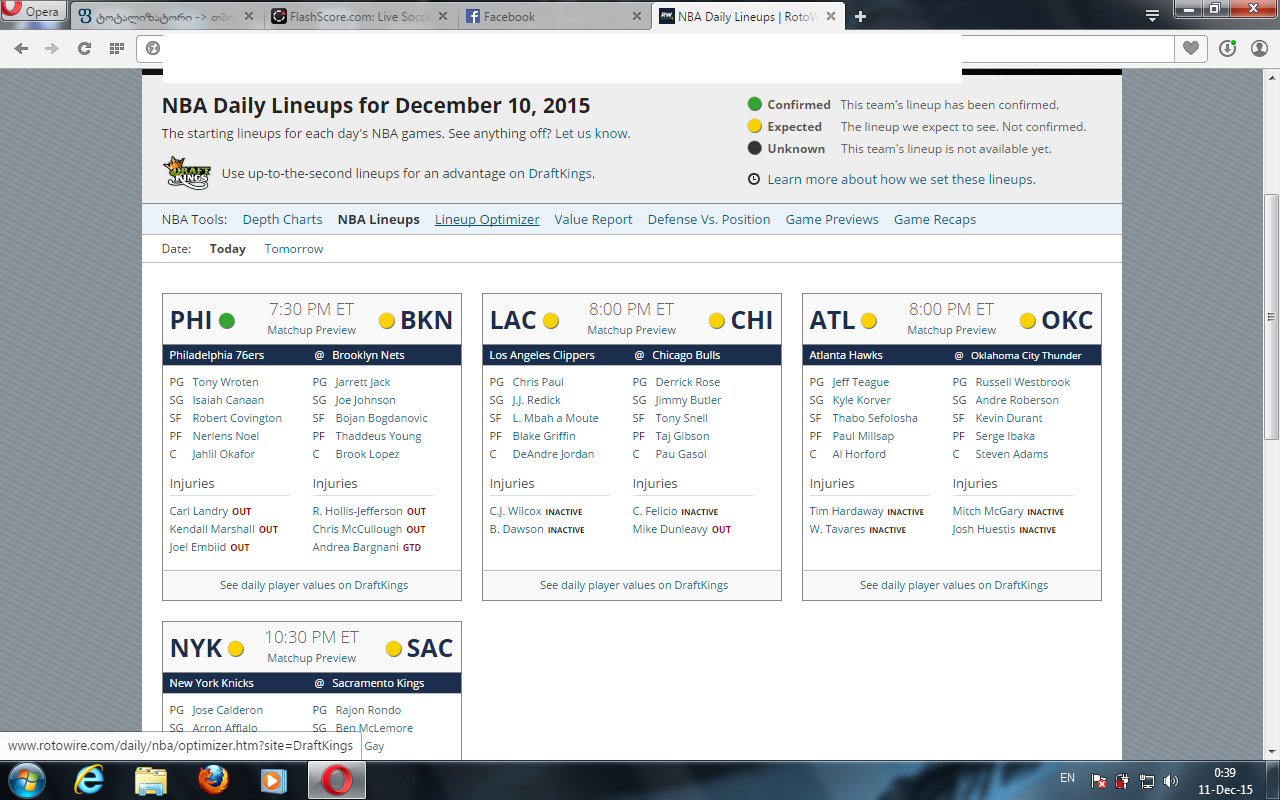Select the NBA Lineups tool
The width and height of the screenshot is (1280, 800).
click(379, 220)
